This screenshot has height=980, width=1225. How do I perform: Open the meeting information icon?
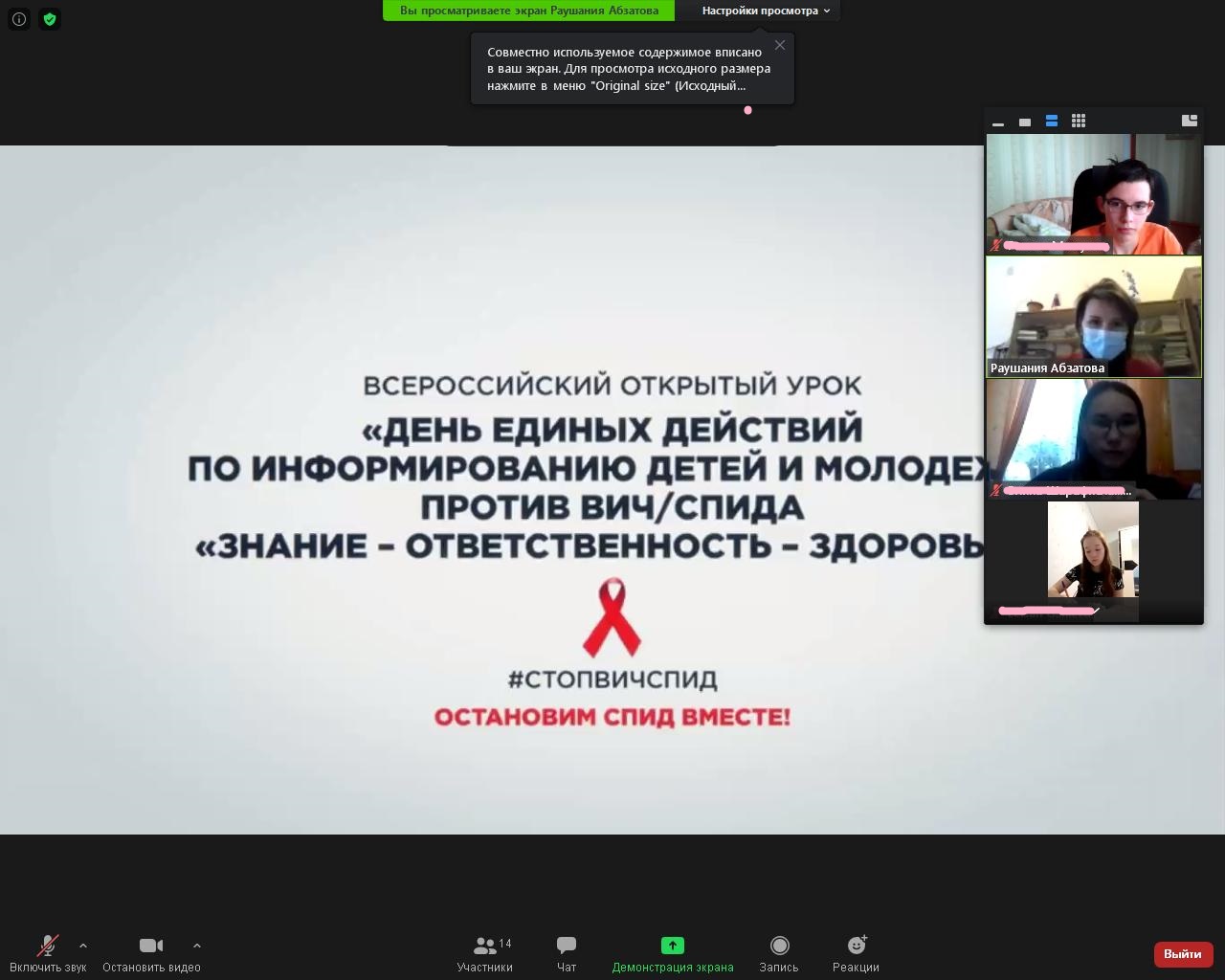pyautogui.click(x=19, y=19)
